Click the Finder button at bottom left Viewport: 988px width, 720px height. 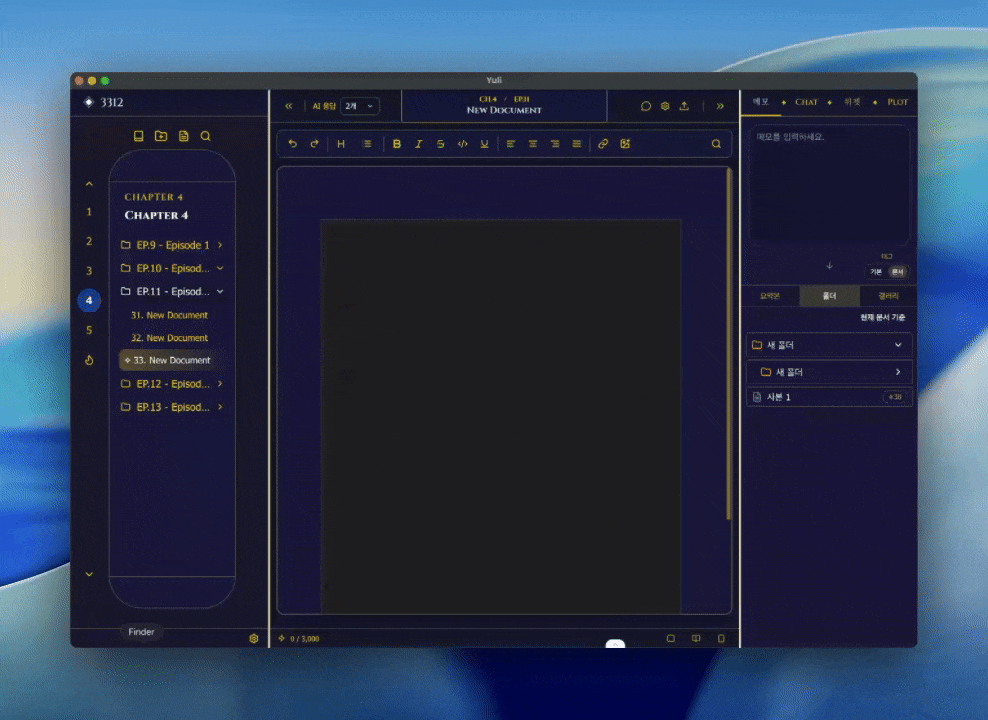[x=141, y=632]
